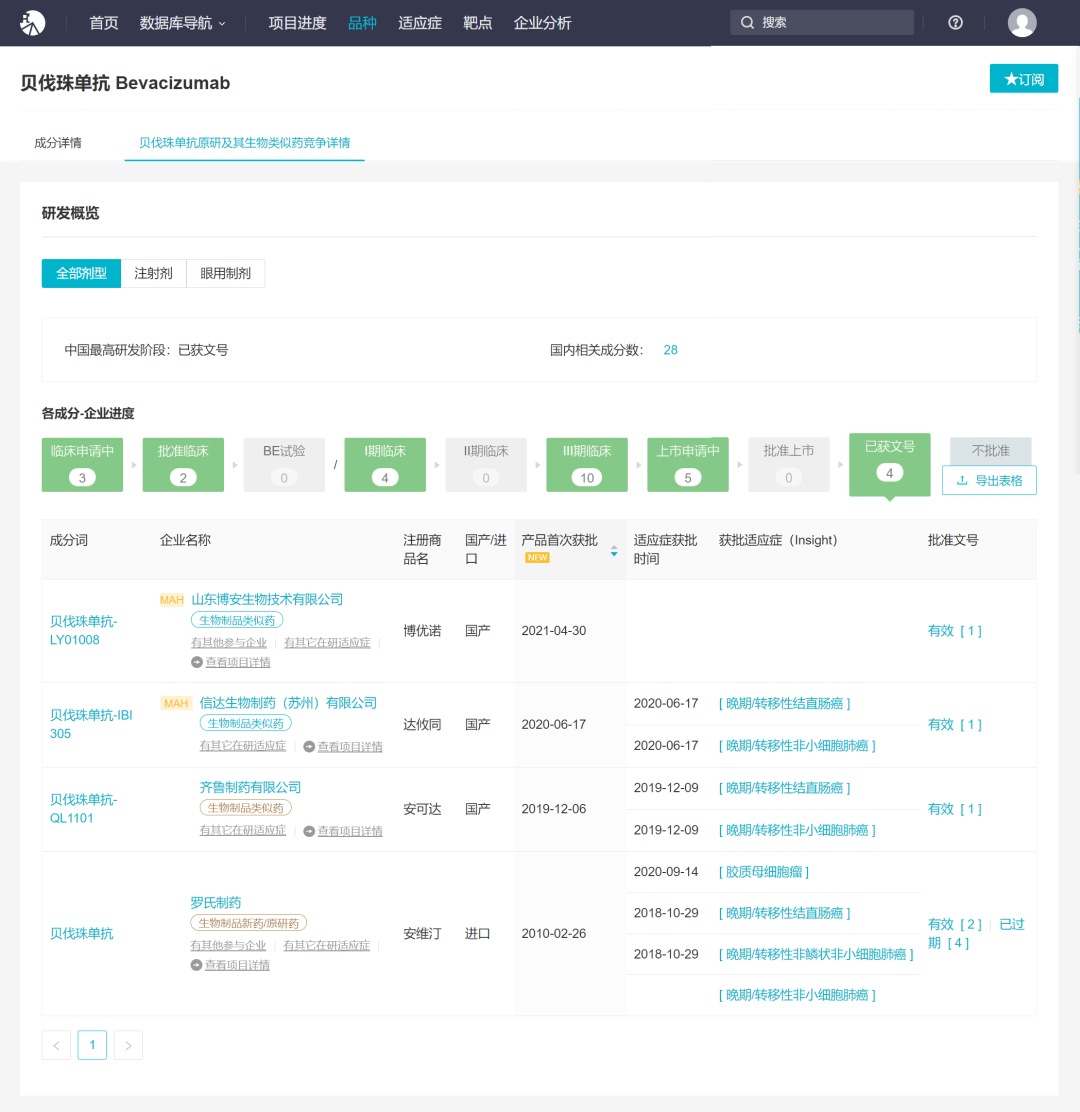Image resolution: width=1080 pixels, height=1112 pixels.
Task: Click arrow icon beside 查看项目详情 for 罗氏制药
Action: (196, 964)
